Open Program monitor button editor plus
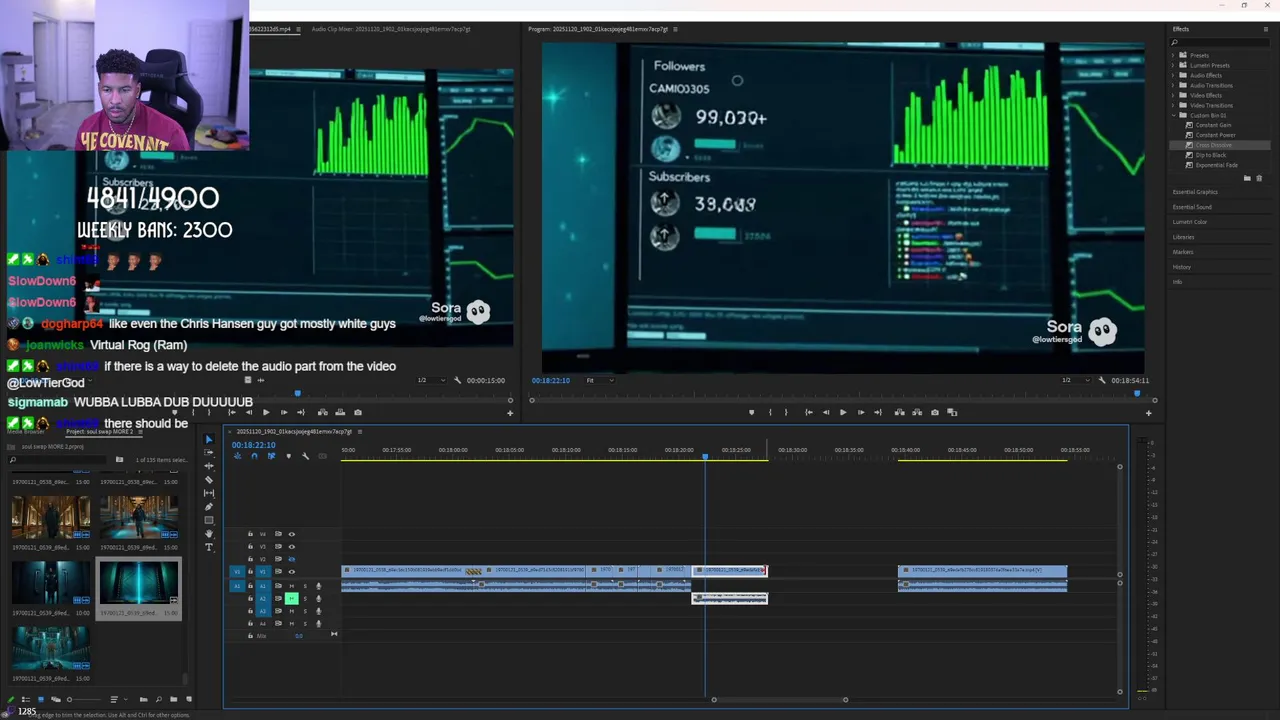The width and height of the screenshot is (1280, 720). 1148,412
